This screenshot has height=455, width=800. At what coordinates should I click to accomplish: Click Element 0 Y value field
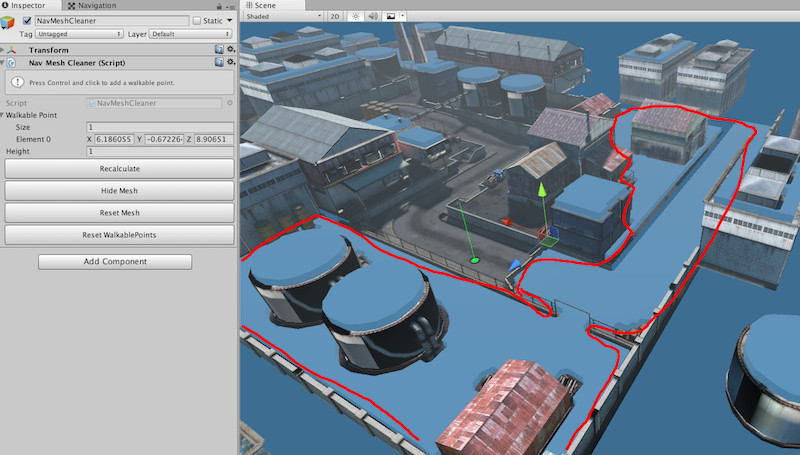click(164, 139)
